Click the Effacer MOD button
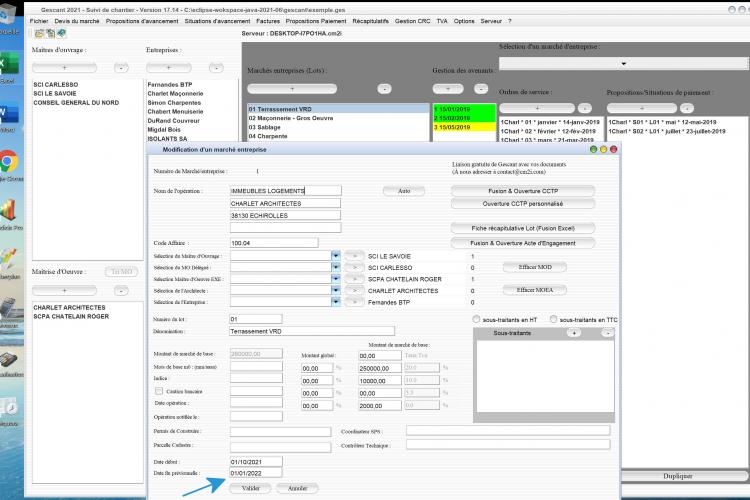 535,267
